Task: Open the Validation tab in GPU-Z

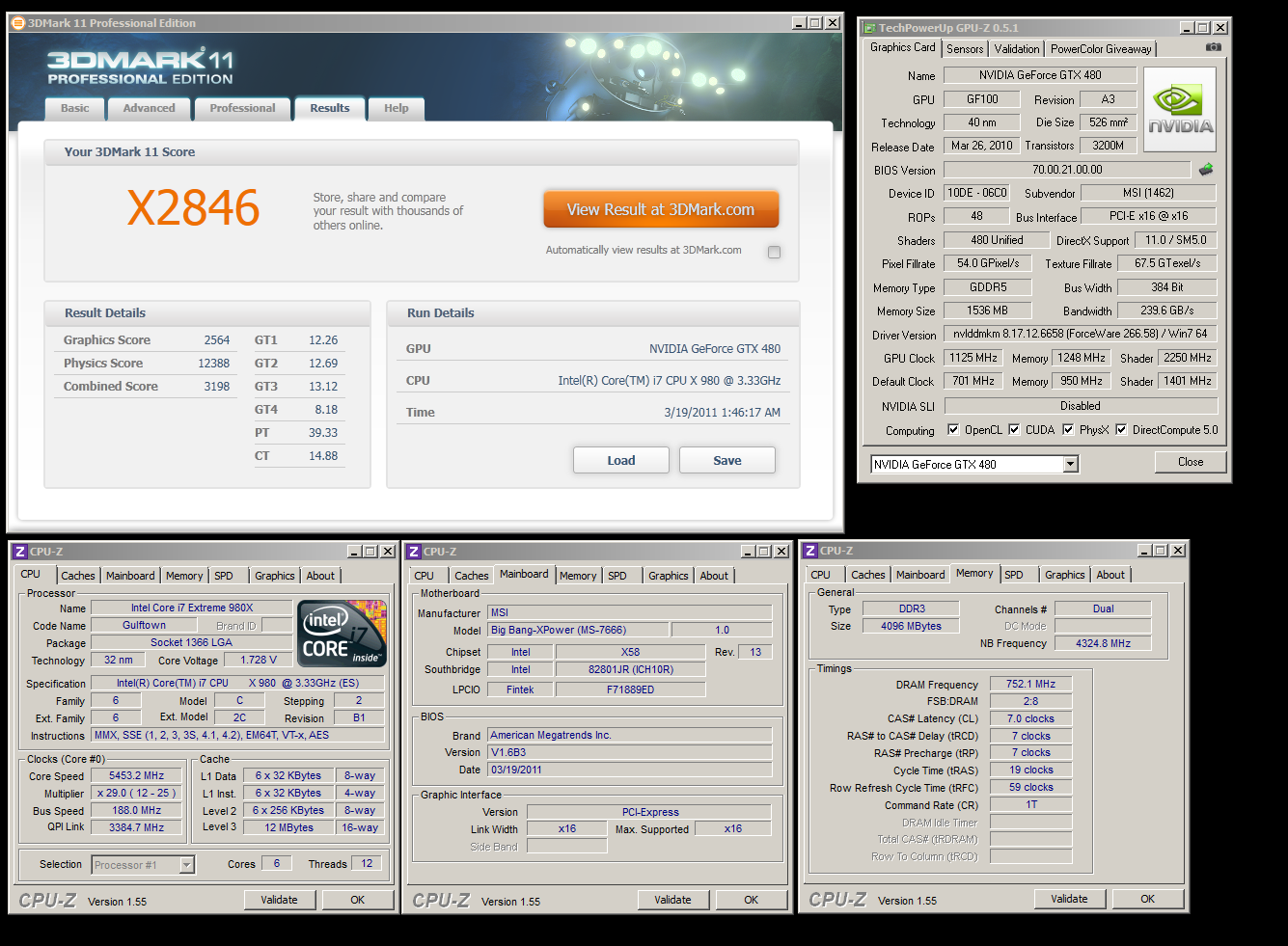Action: coord(1017,49)
